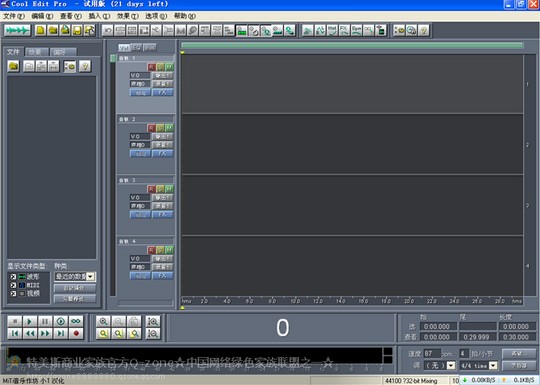Arm track 1 with the red R button

pos(152,67)
